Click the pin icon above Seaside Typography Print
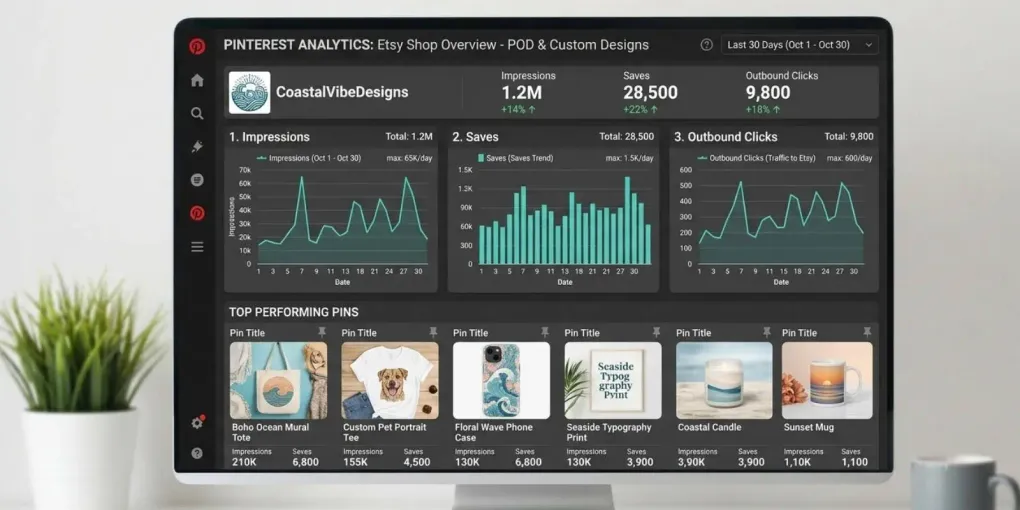 (656, 332)
